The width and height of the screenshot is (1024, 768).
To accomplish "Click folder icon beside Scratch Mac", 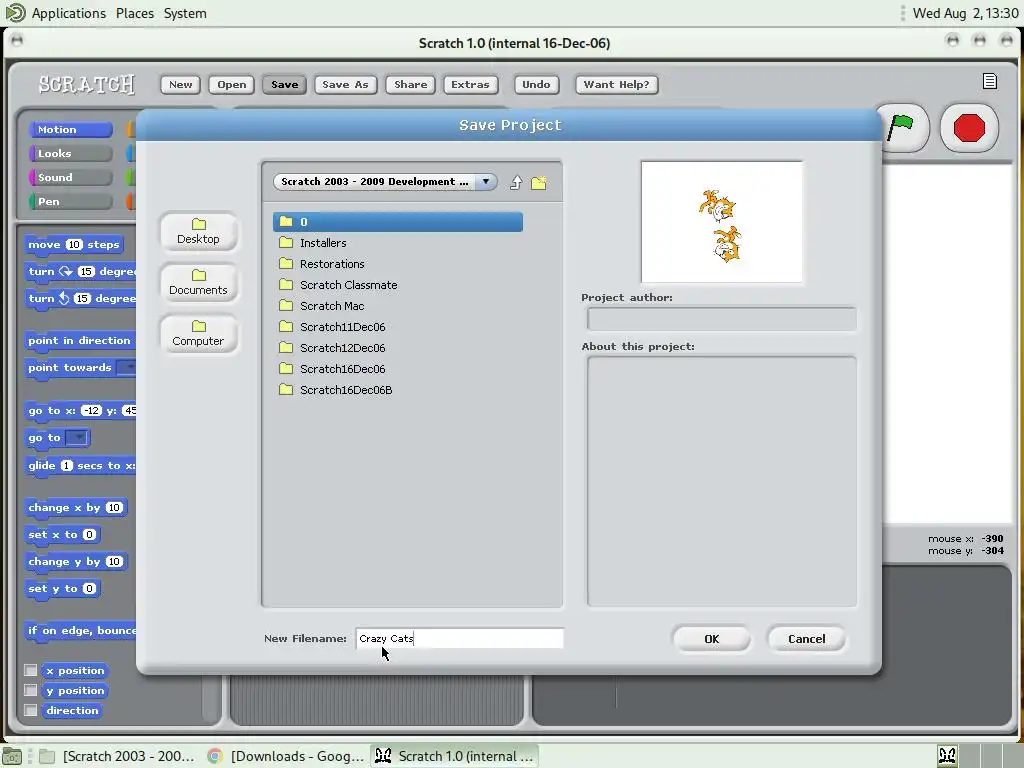I will (x=286, y=306).
